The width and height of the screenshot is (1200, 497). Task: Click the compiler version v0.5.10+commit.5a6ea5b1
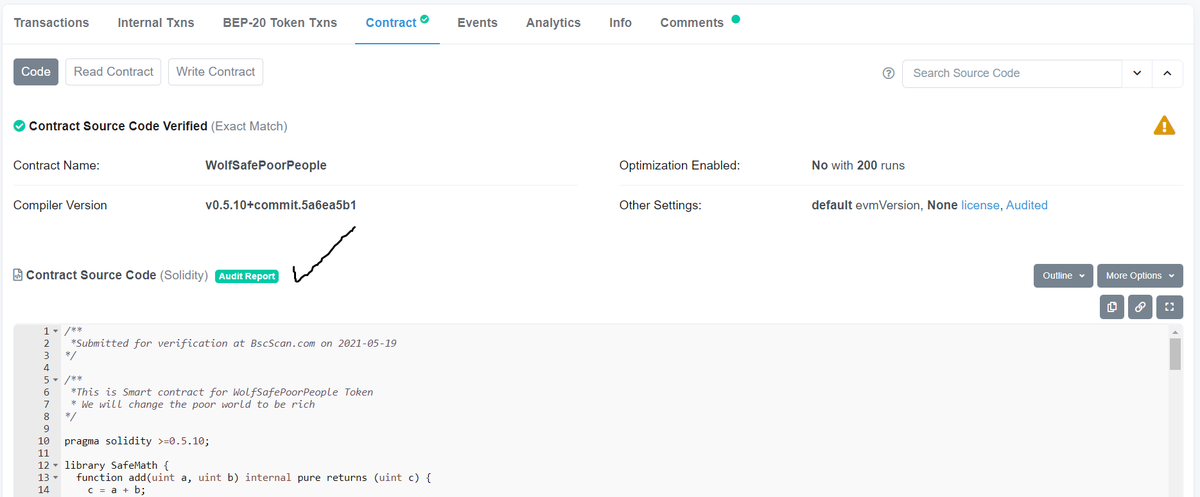281,205
